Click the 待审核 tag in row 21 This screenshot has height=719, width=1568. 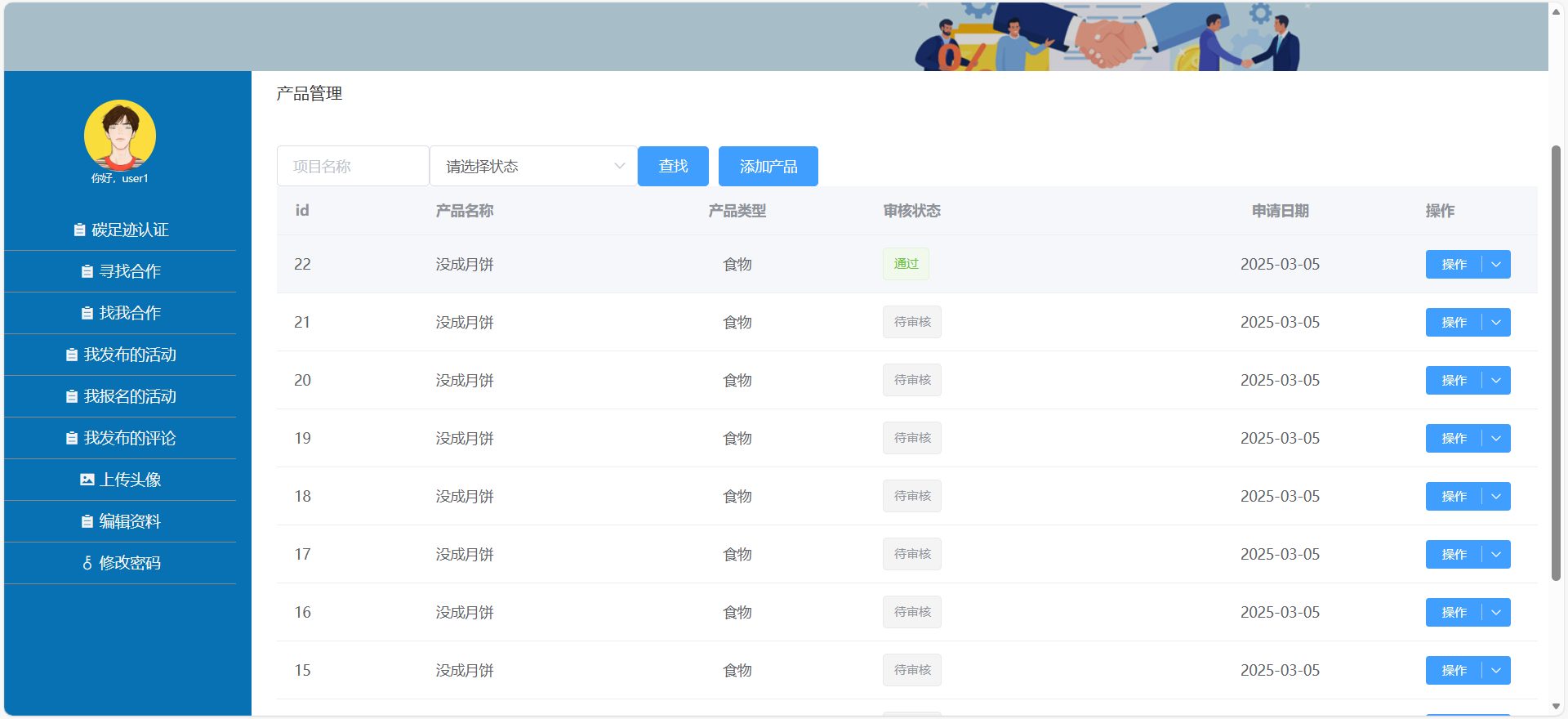click(912, 322)
